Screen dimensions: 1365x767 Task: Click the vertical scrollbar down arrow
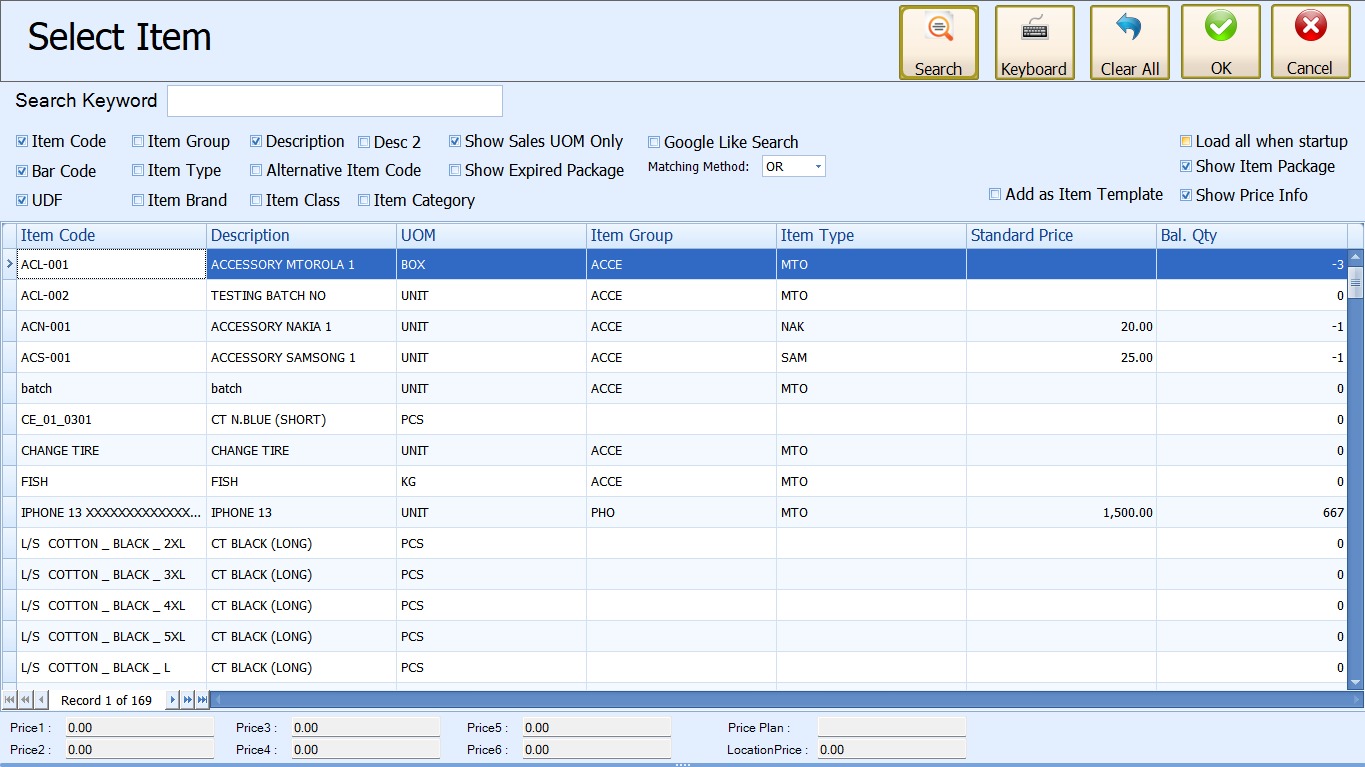pos(1356,682)
